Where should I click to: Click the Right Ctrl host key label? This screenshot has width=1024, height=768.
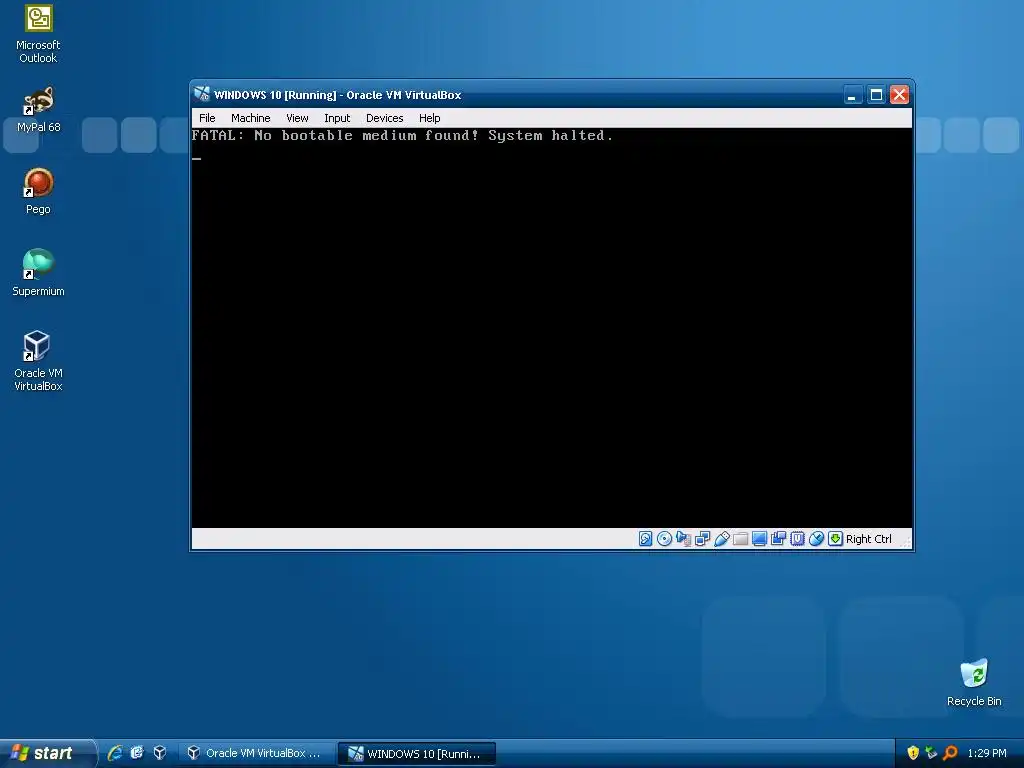click(x=869, y=539)
